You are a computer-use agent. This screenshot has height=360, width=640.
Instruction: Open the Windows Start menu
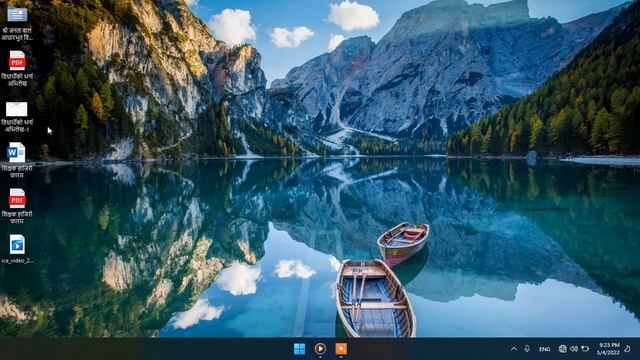click(299, 349)
